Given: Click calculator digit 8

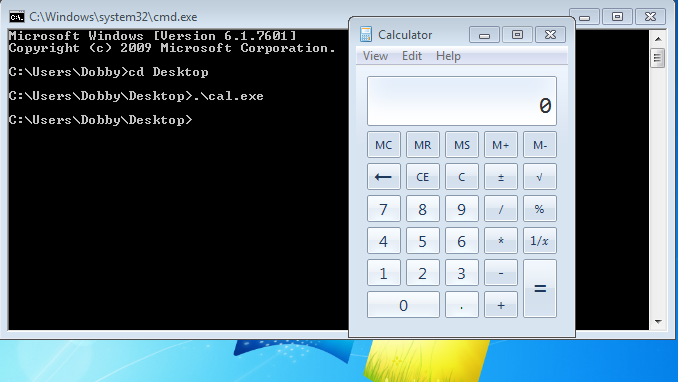Looking at the screenshot, I should pos(422,209).
